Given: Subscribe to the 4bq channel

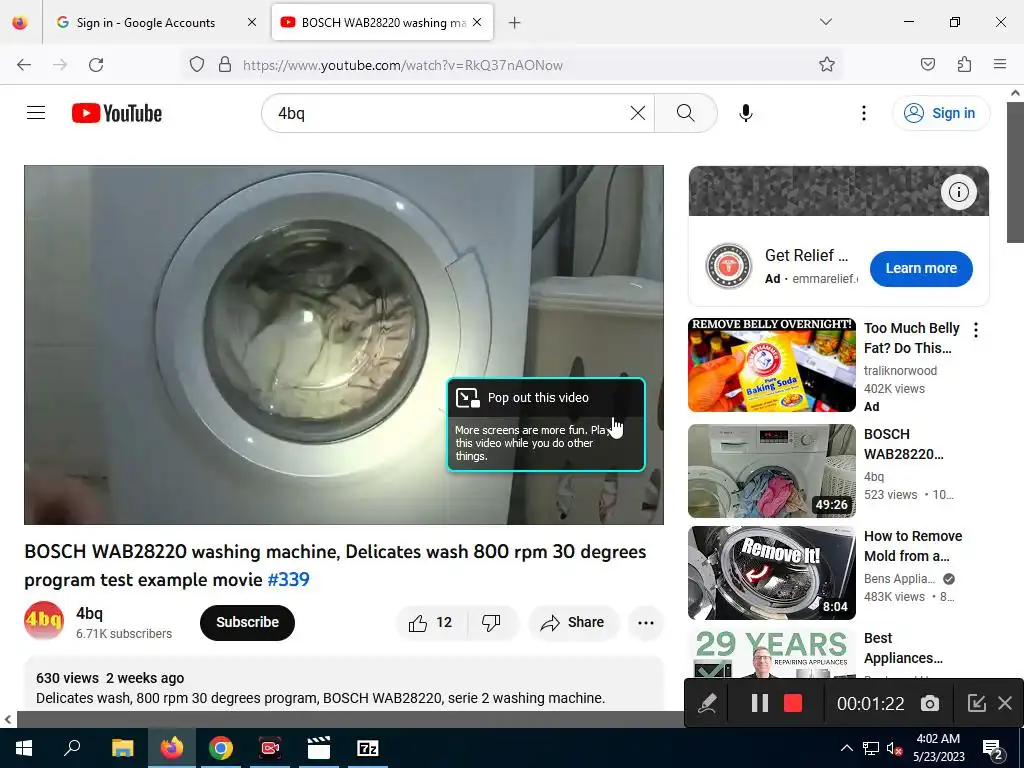Looking at the screenshot, I should [x=248, y=622].
